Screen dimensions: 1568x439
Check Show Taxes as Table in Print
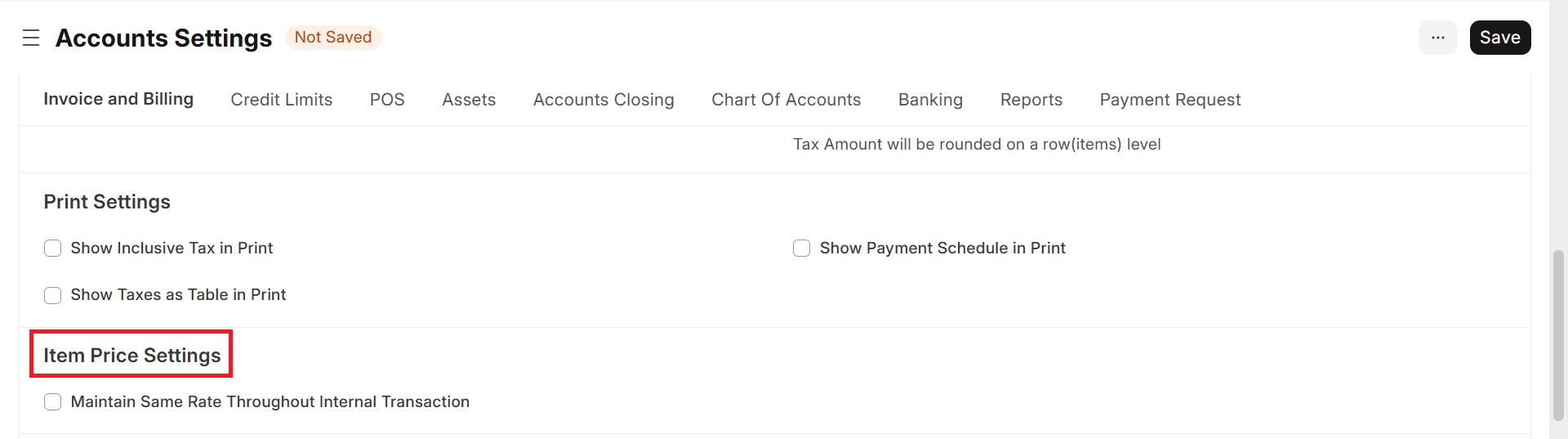coord(53,295)
